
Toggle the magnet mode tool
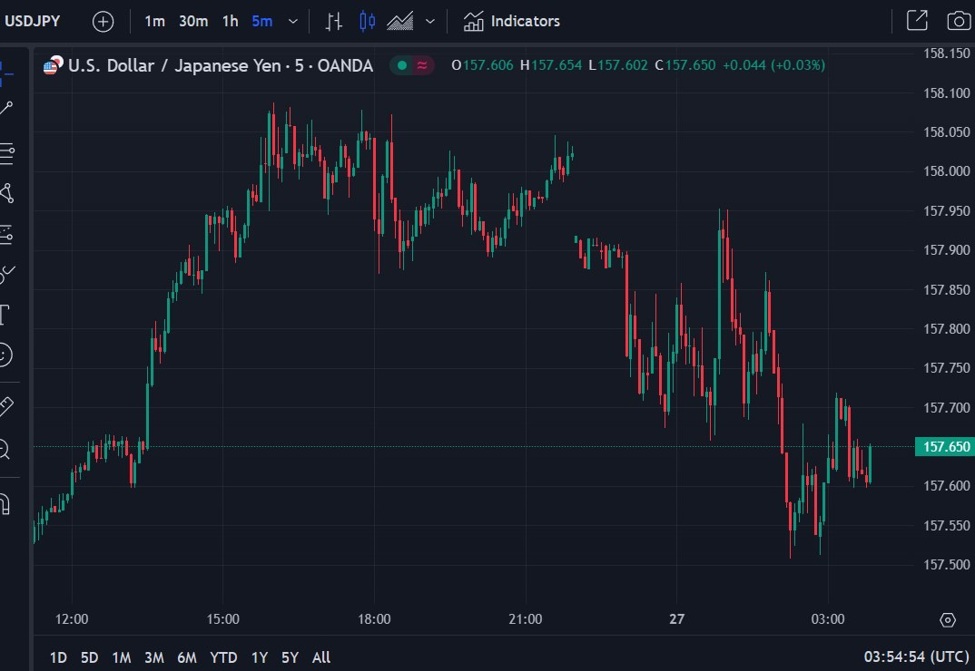(5, 504)
